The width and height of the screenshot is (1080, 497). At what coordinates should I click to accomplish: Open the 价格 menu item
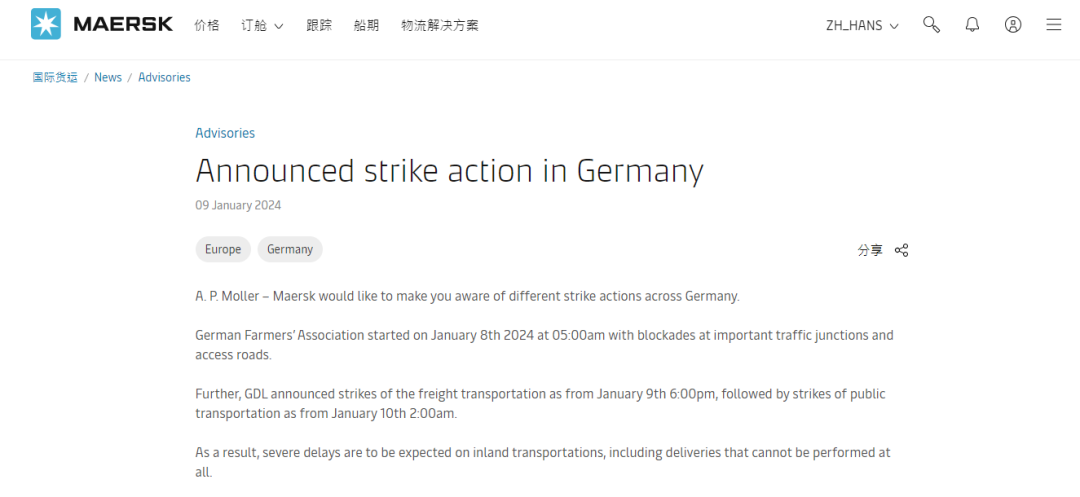[207, 25]
